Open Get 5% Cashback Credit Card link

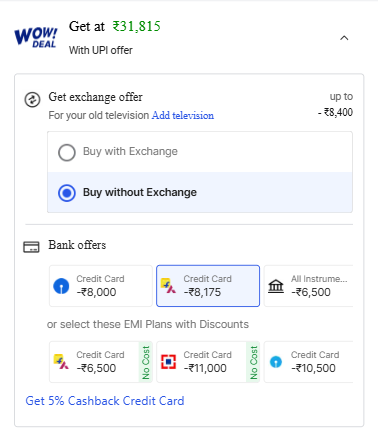105,401
